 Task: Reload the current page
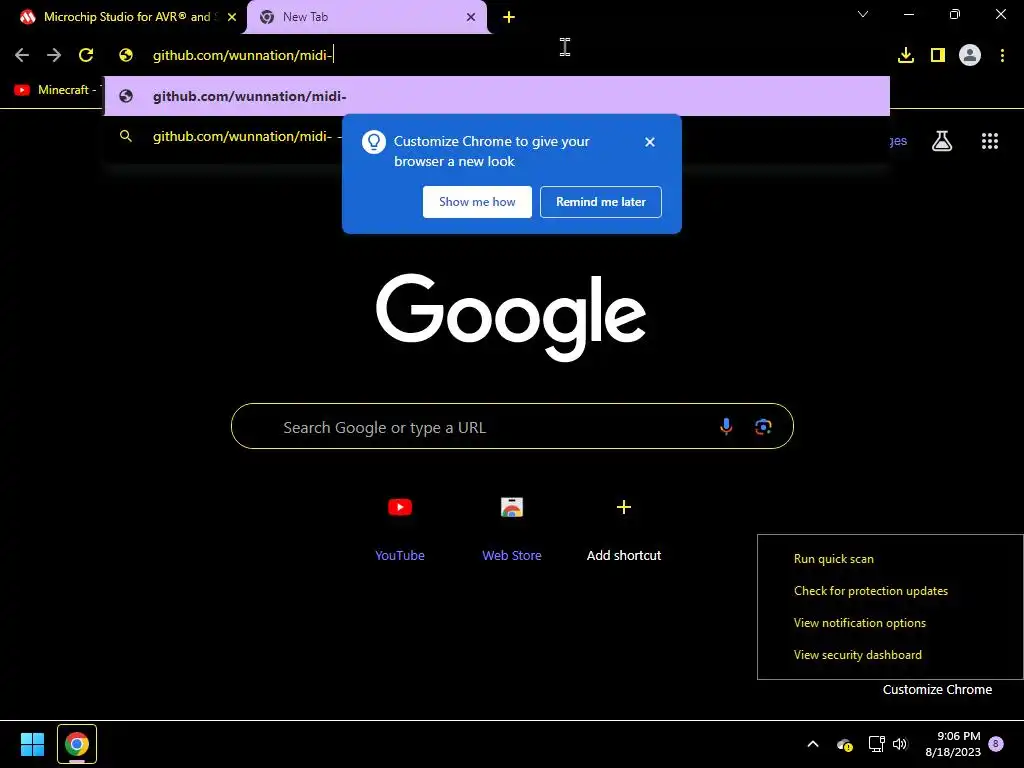coord(86,56)
